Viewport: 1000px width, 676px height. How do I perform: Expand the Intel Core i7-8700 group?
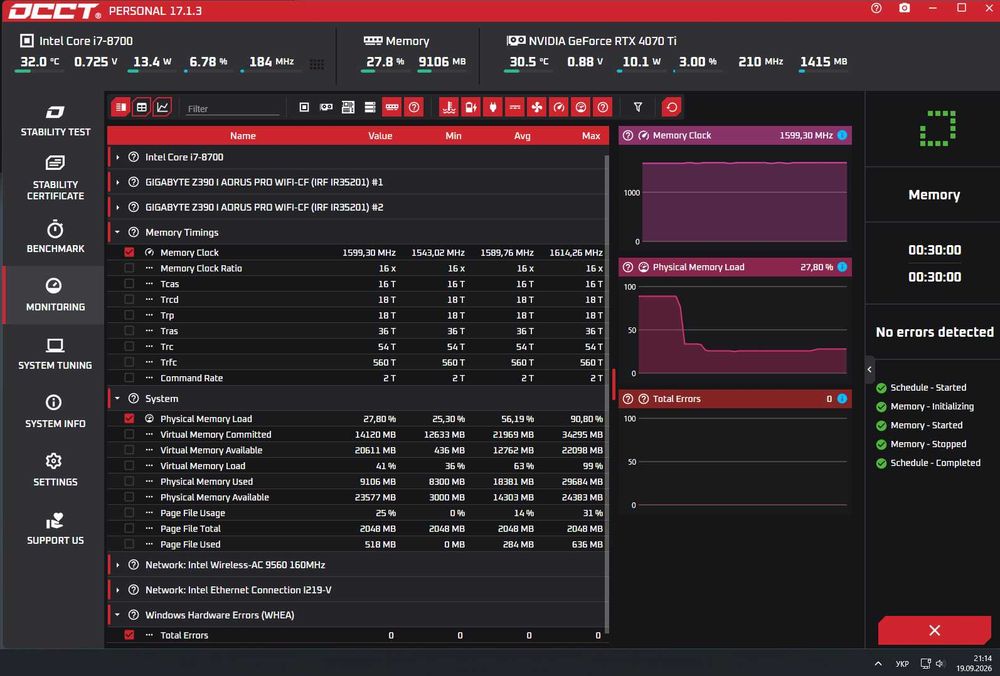tap(117, 157)
